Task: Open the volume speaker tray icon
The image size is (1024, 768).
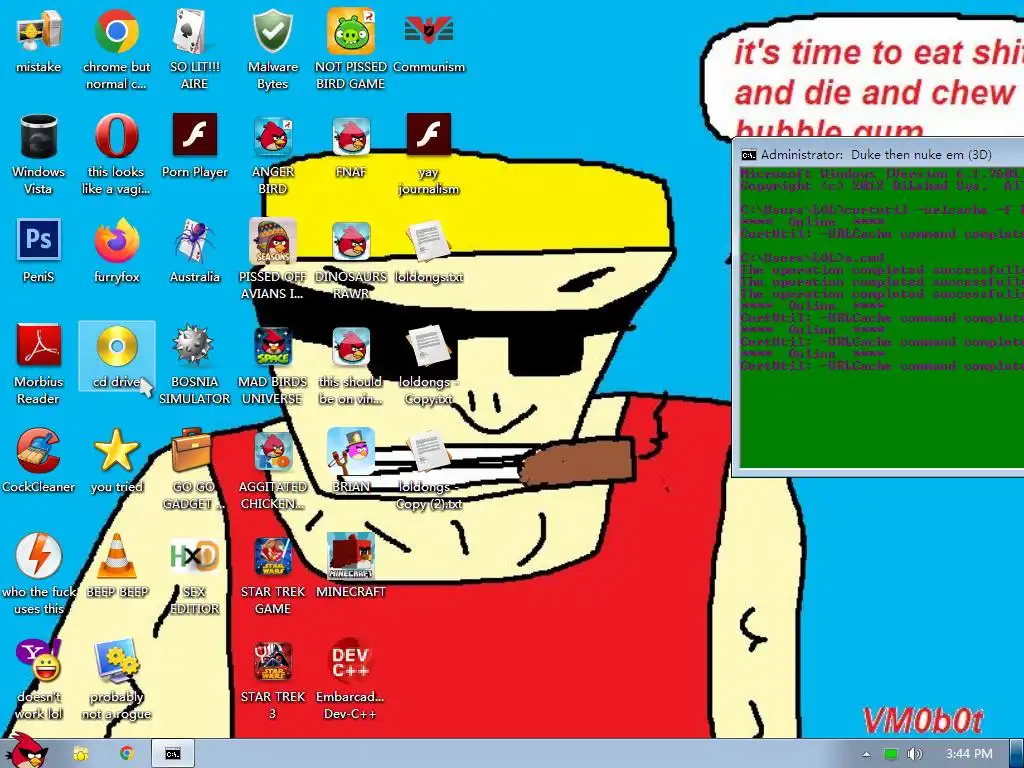Action: [x=915, y=754]
